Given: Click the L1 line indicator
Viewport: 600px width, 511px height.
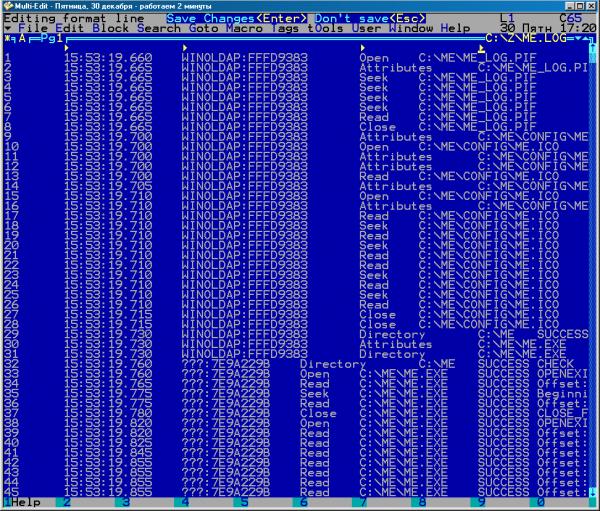Looking at the screenshot, I should (x=507, y=18).
